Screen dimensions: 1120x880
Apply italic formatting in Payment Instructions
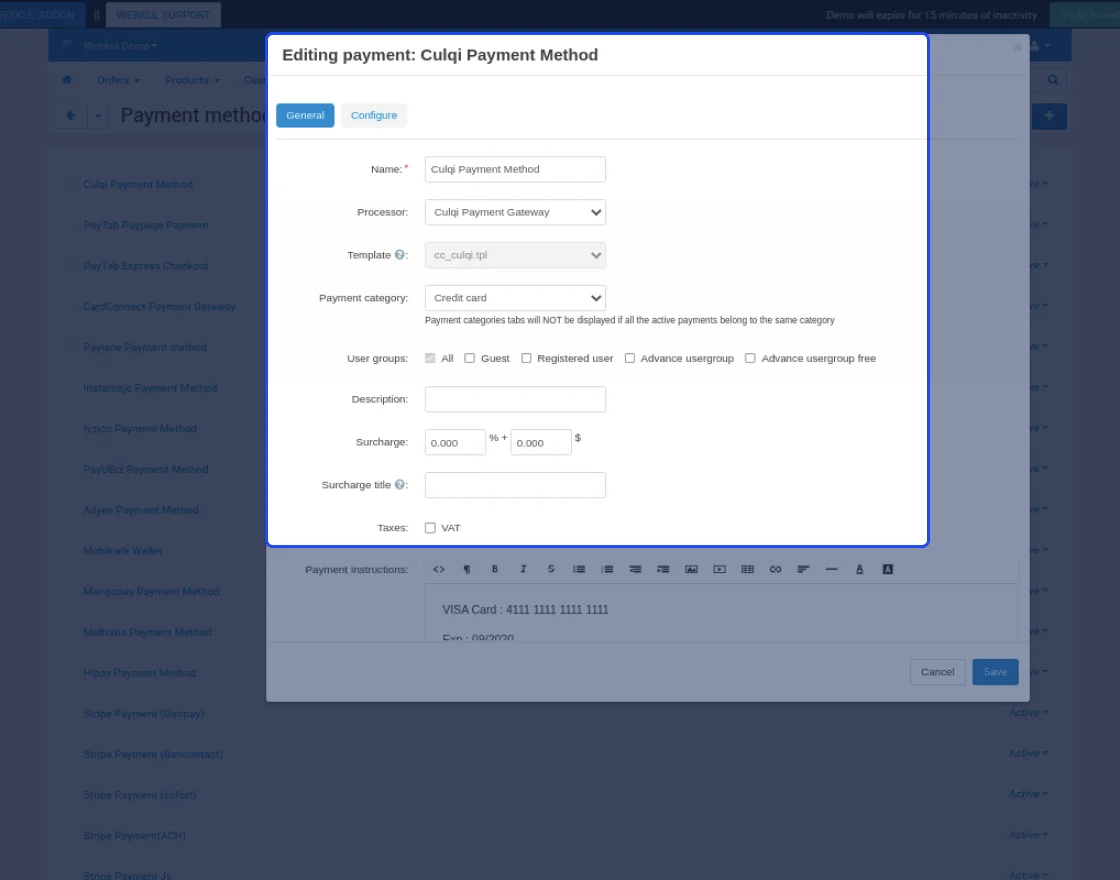coord(523,569)
